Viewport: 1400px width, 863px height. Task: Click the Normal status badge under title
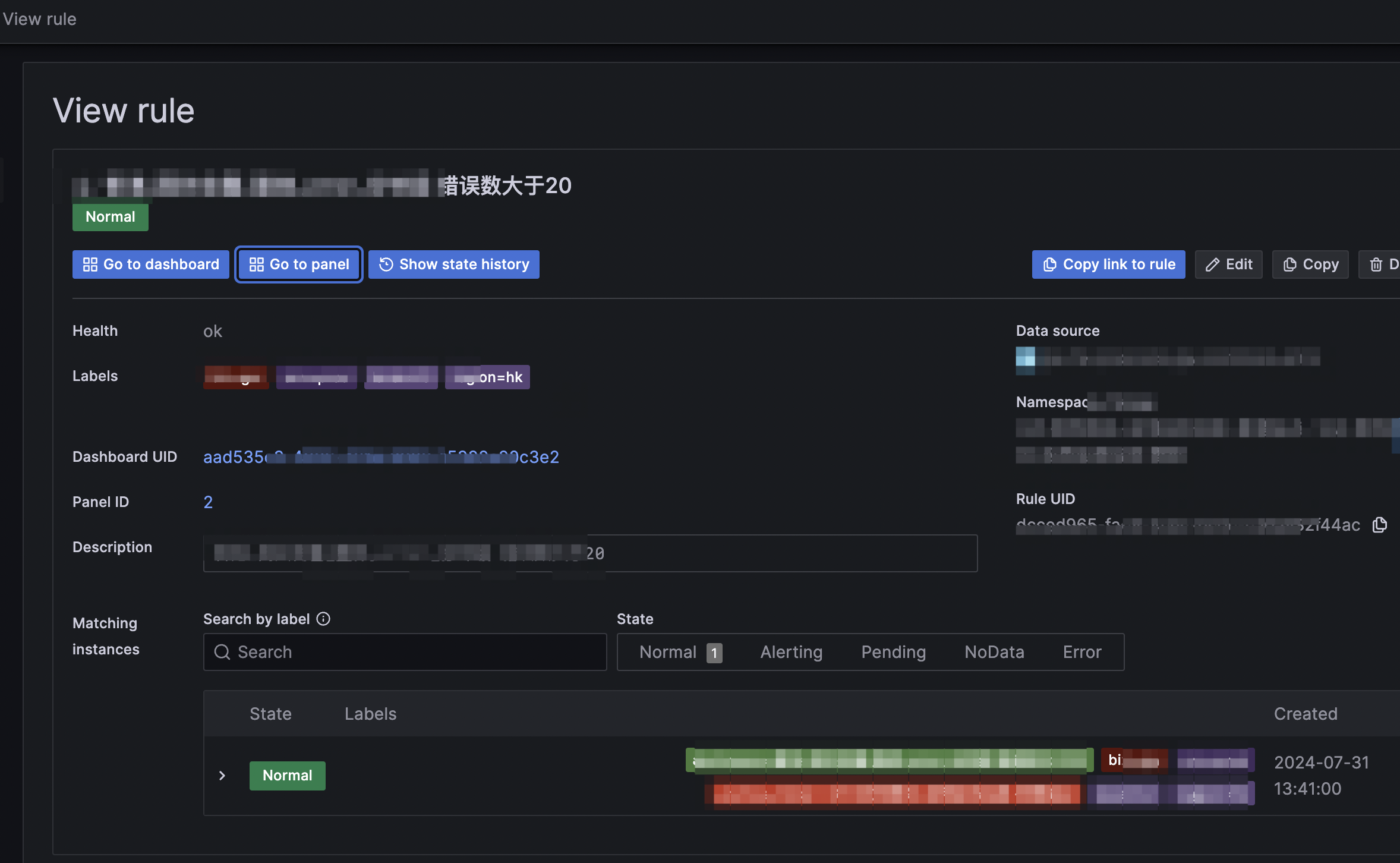pyautogui.click(x=111, y=217)
